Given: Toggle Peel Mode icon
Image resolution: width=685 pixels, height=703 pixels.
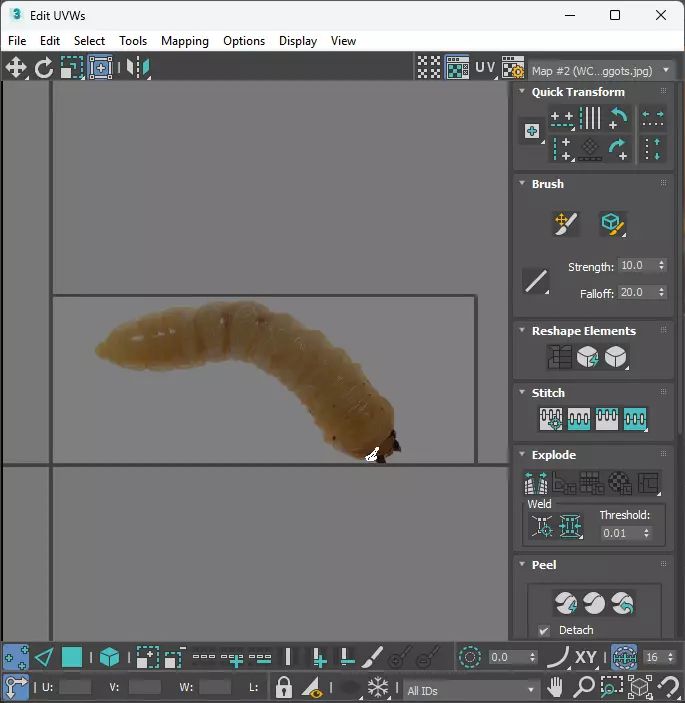Looking at the screenshot, I should [x=594, y=603].
